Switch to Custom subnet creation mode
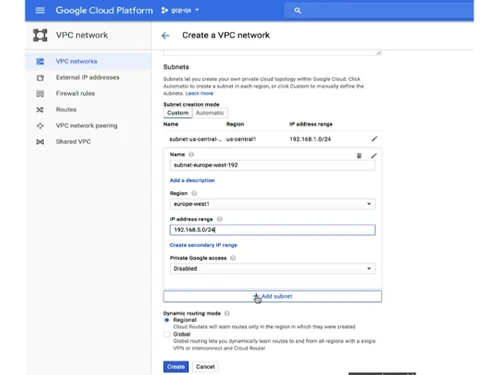Image resolution: width=500 pixels, height=375 pixels. coord(178,113)
